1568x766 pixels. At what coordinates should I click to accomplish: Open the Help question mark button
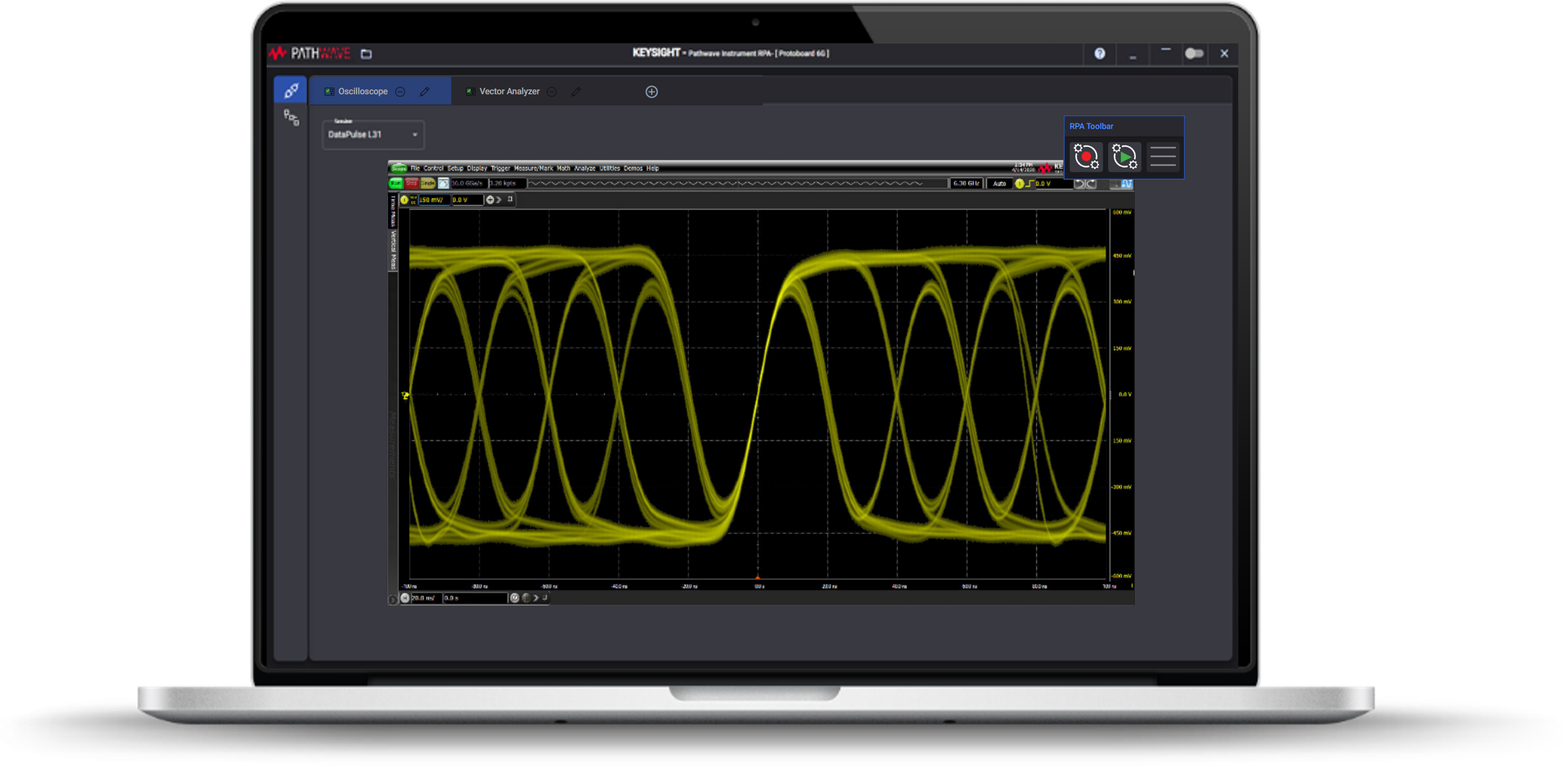point(1099,53)
